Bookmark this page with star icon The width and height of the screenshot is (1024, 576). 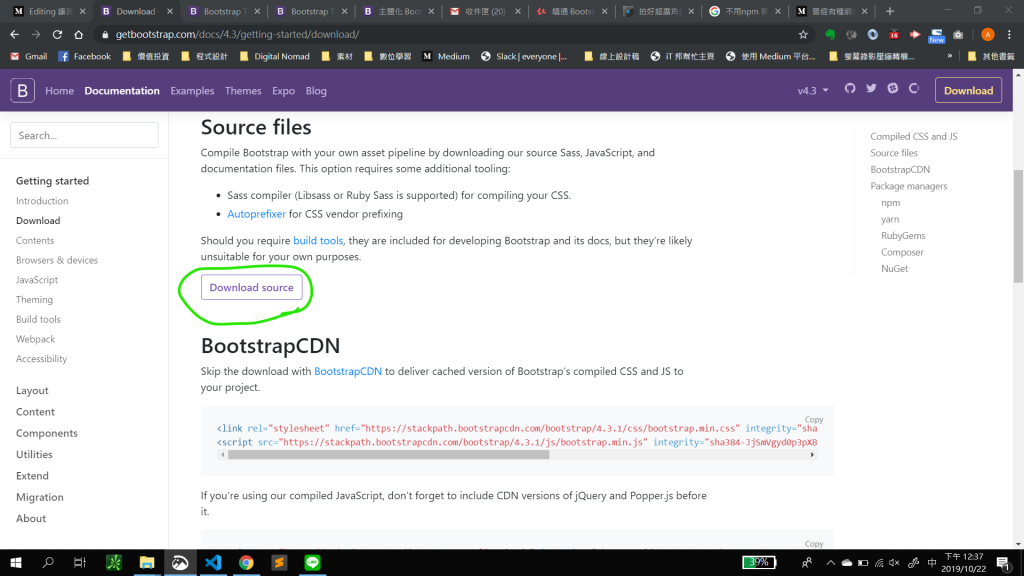point(803,34)
